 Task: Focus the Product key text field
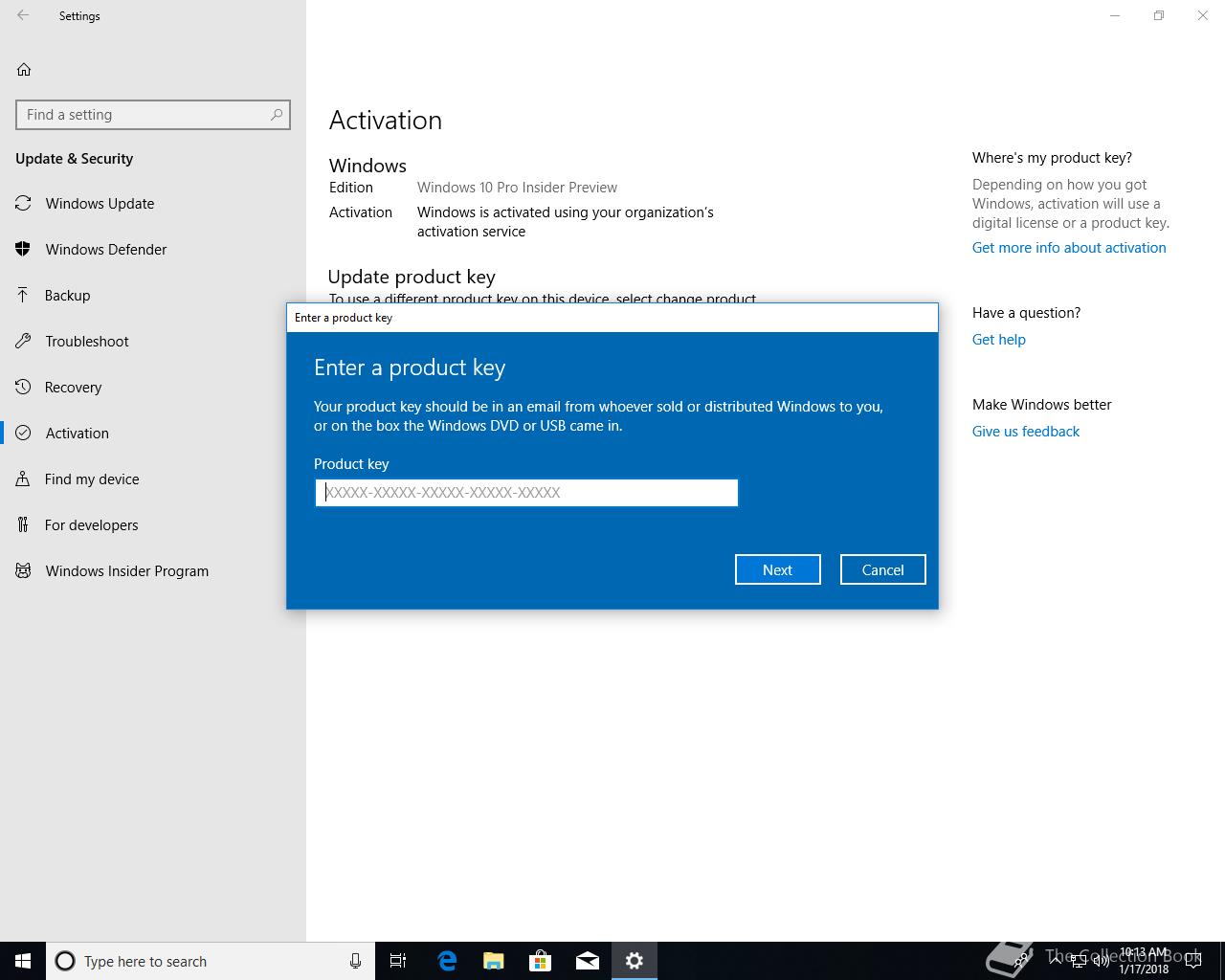[526, 493]
